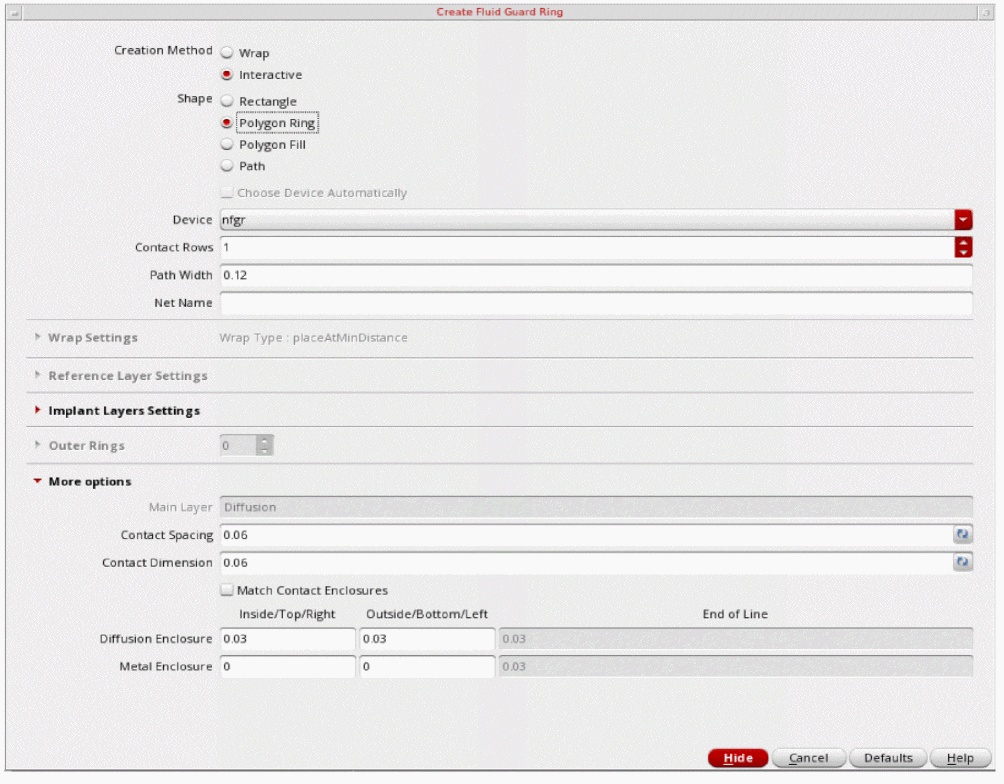The width and height of the screenshot is (1004, 784).
Task: Click the Net Name input field
Action: pos(595,303)
